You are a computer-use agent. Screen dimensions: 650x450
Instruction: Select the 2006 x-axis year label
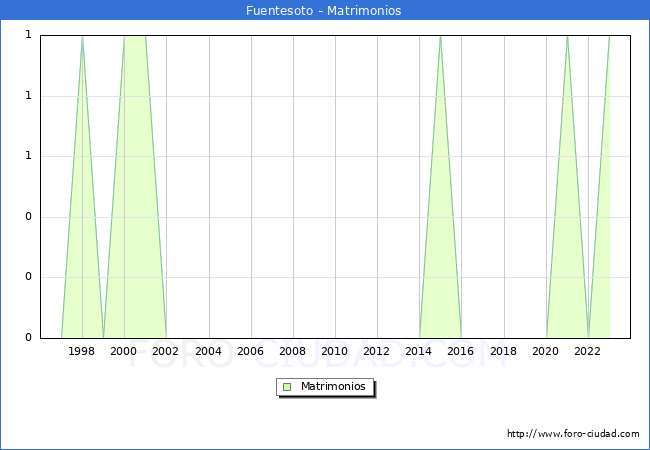pos(250,351)
